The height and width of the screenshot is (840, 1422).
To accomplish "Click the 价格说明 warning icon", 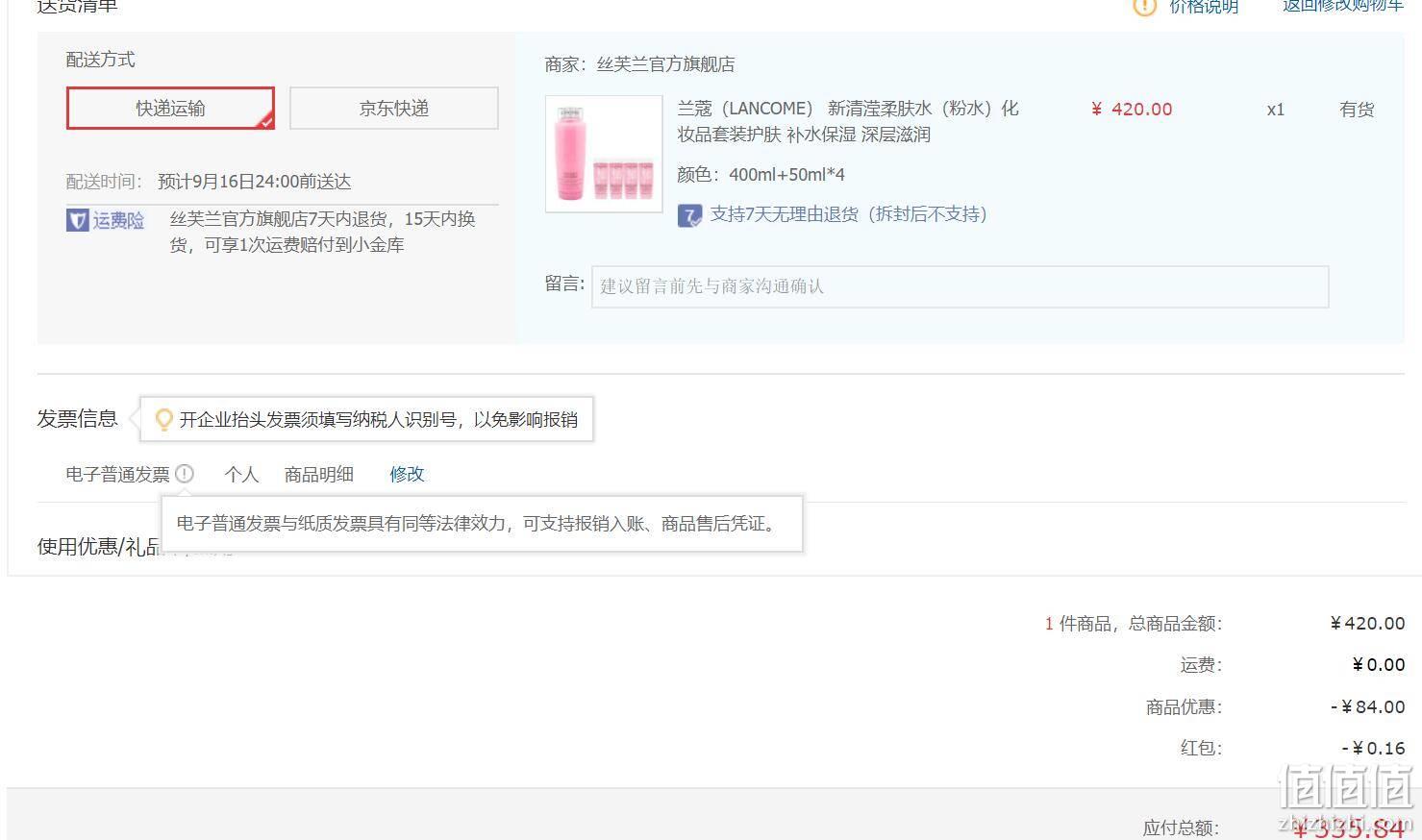I will click(x=1144, y=8).
